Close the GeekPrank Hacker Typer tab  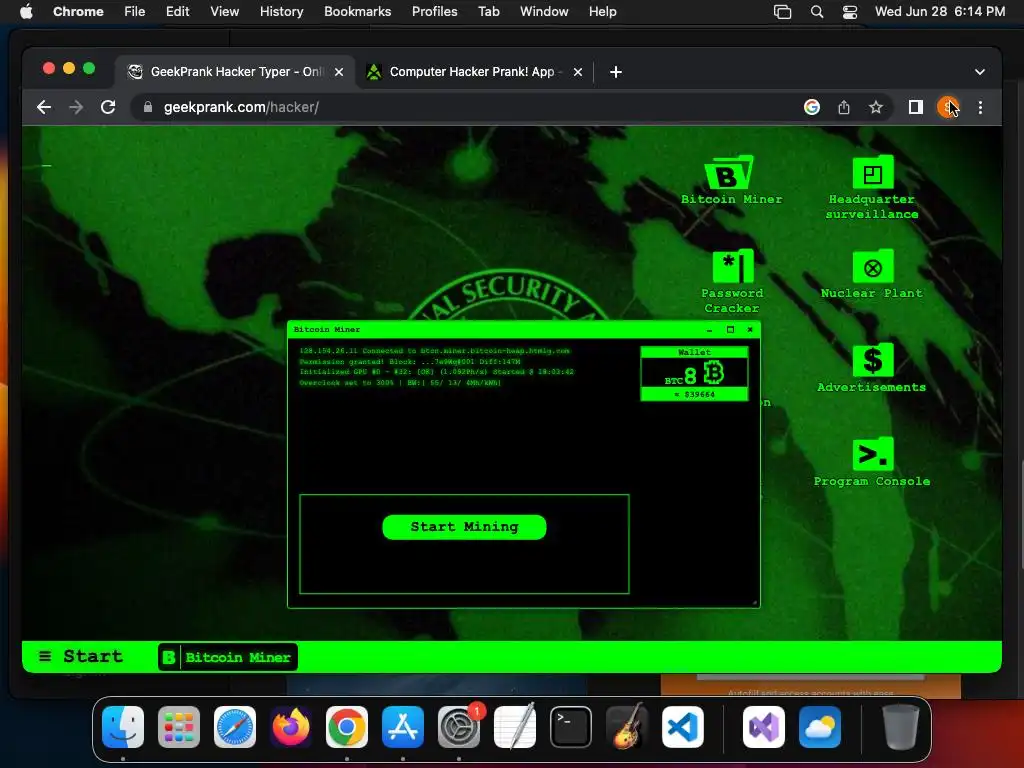point(339,72)
